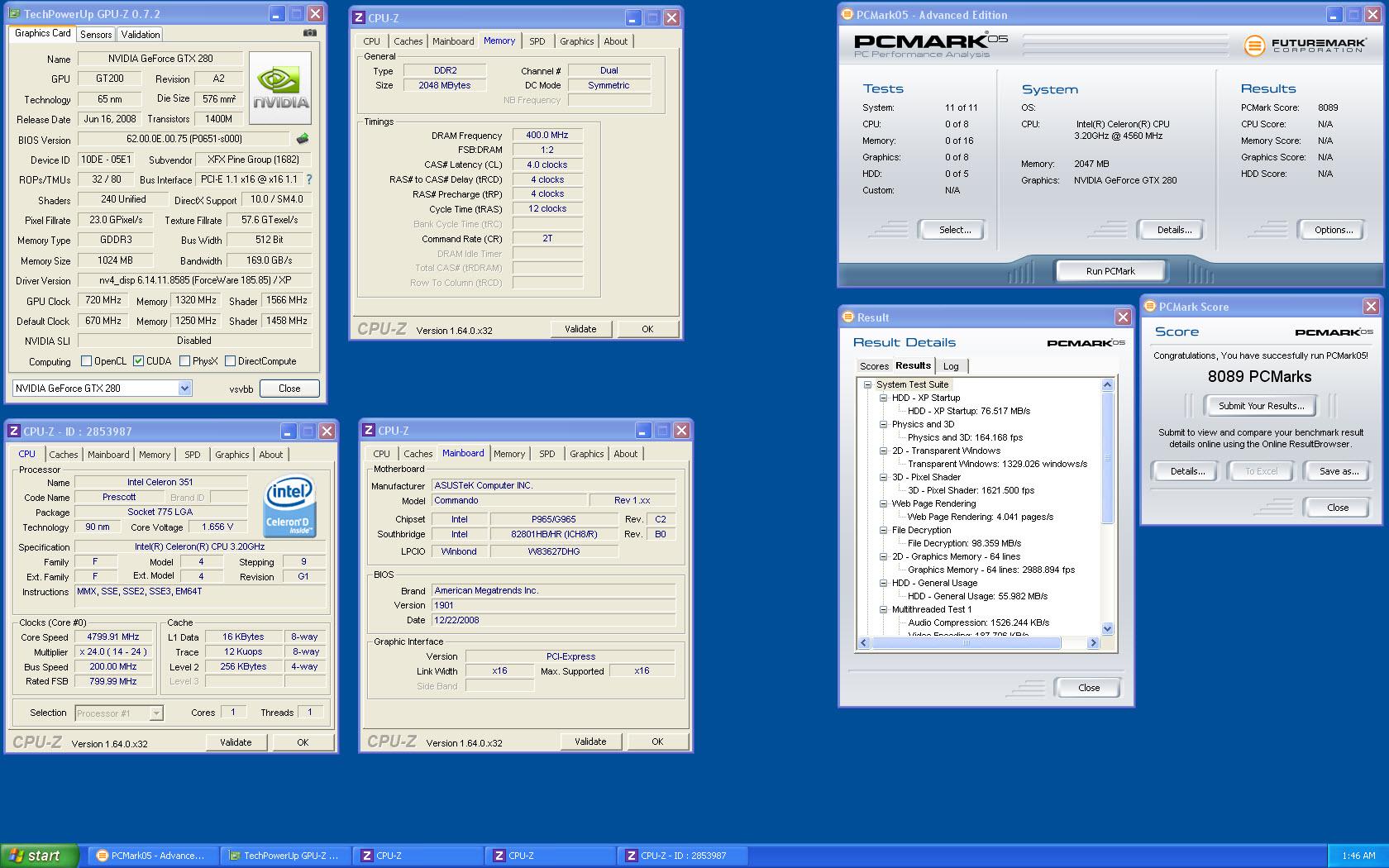
Task: Collapse the Web Page Rendering node
Action: tap(883, 503)
